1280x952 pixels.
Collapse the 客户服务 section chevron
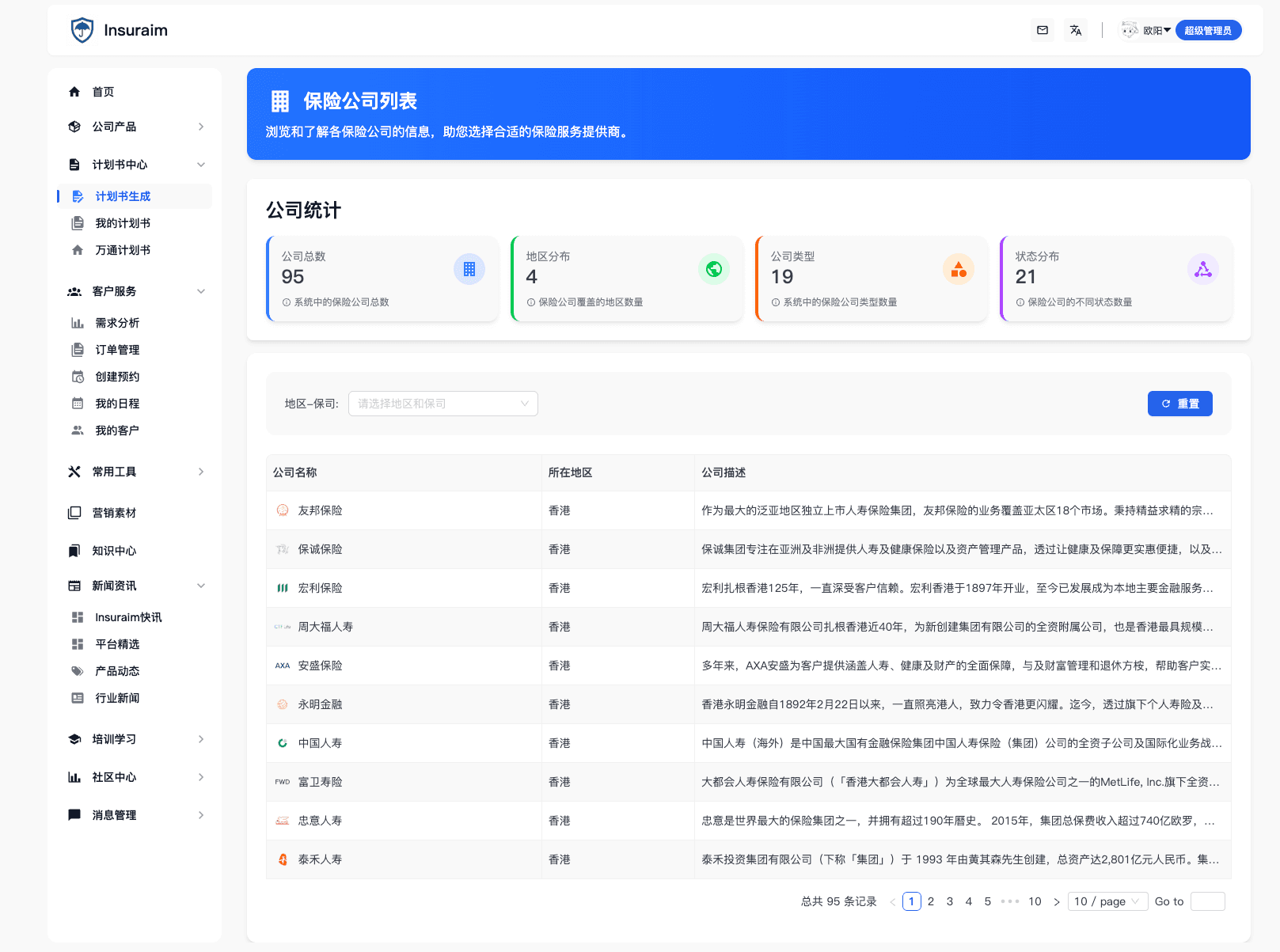pos(201,290)
